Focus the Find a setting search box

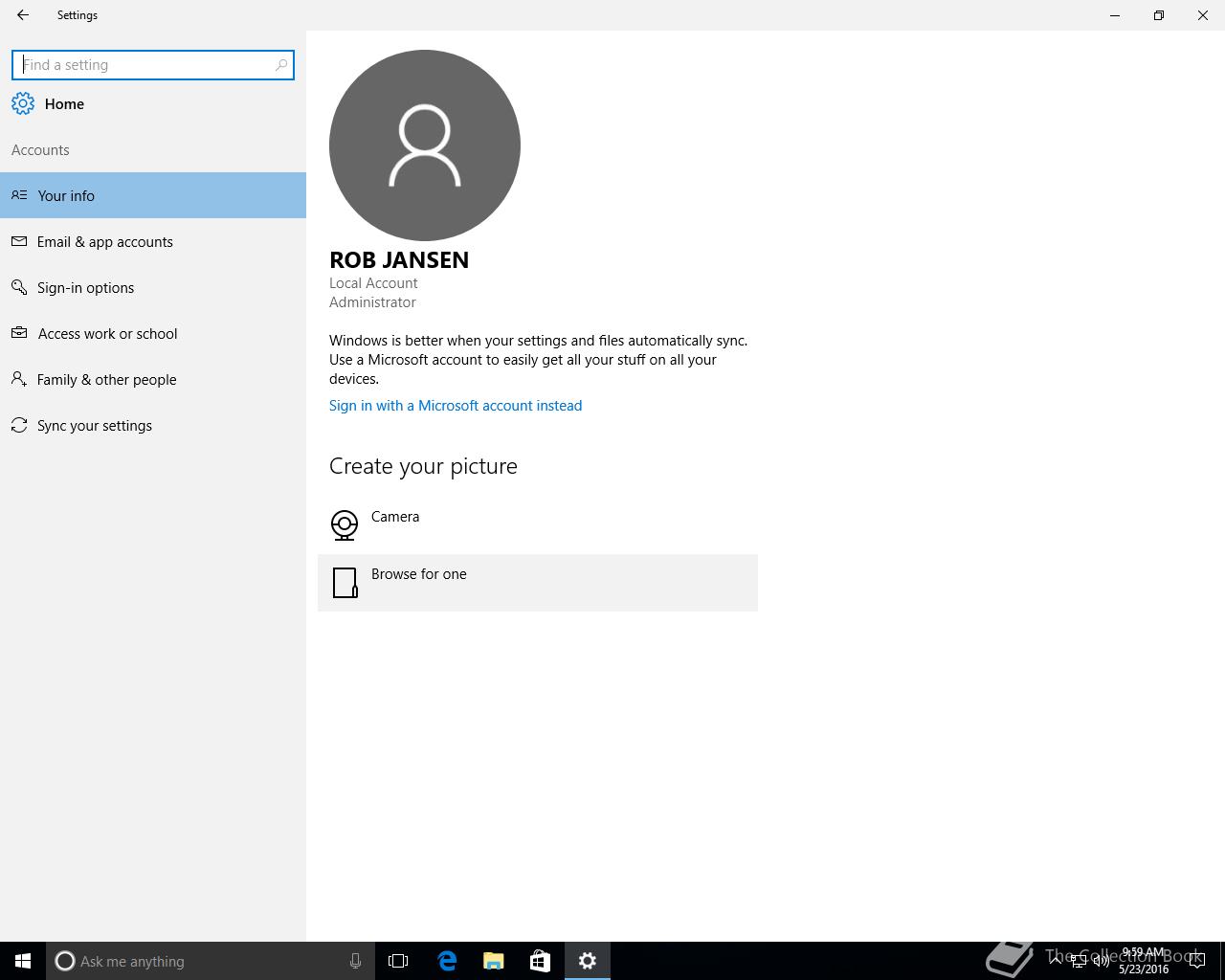click(x=153, y=65)
